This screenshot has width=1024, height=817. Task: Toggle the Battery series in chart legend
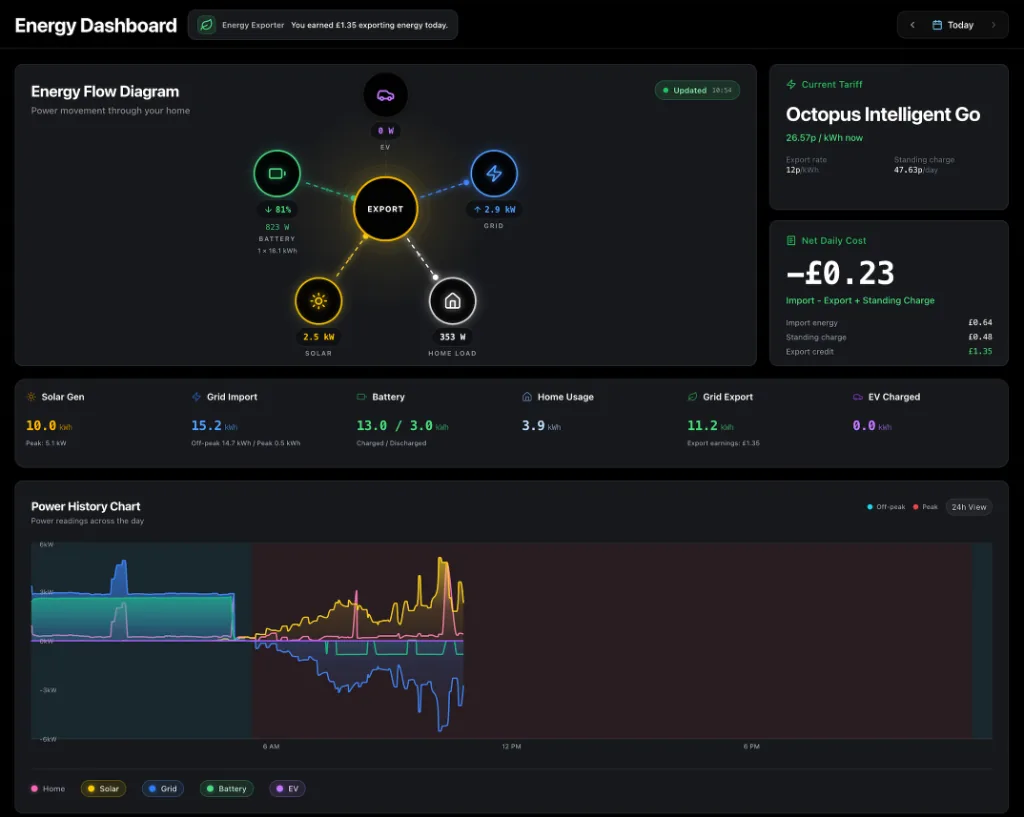(227, 788)
